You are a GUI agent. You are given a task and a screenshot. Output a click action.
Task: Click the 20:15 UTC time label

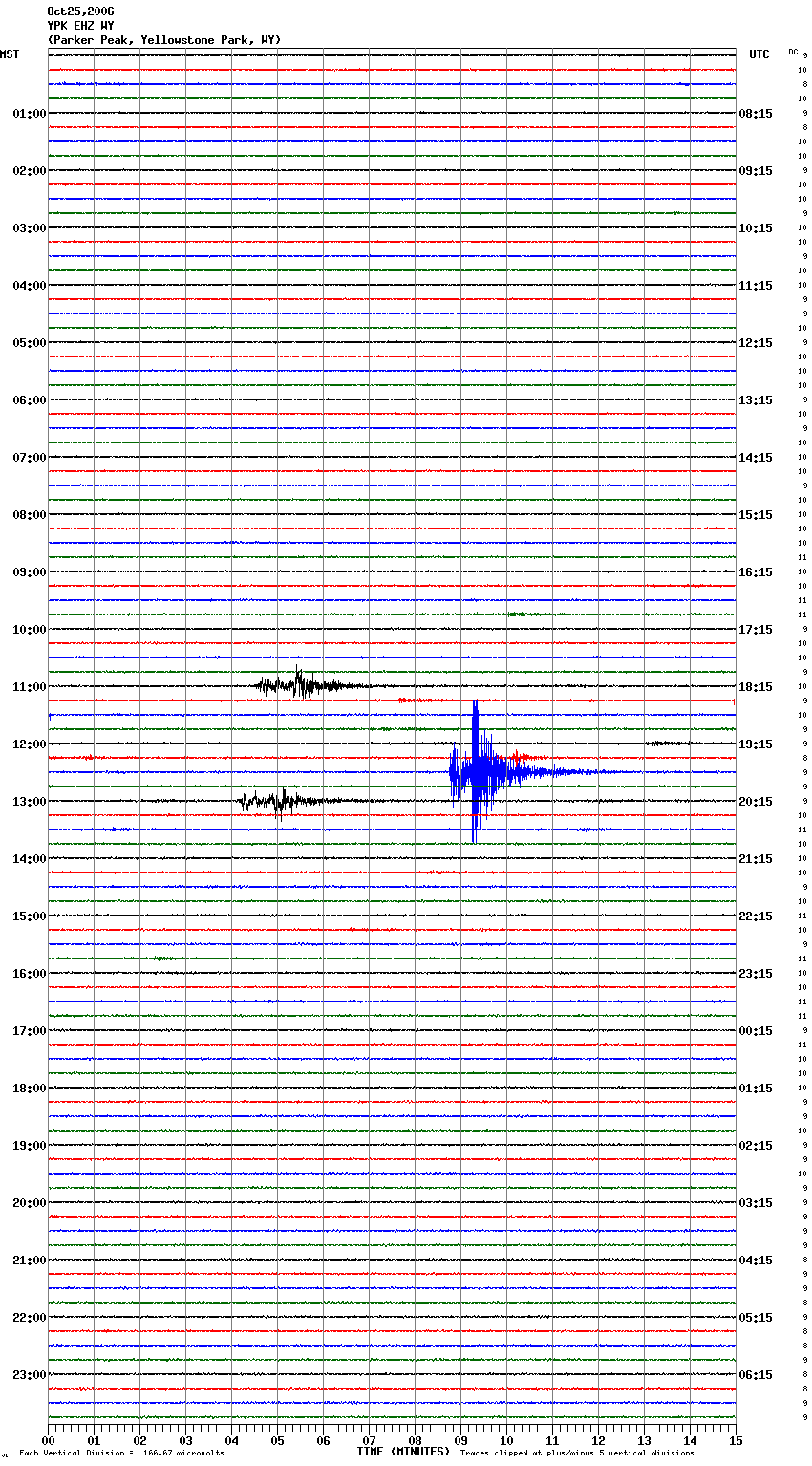pos(756,802)
